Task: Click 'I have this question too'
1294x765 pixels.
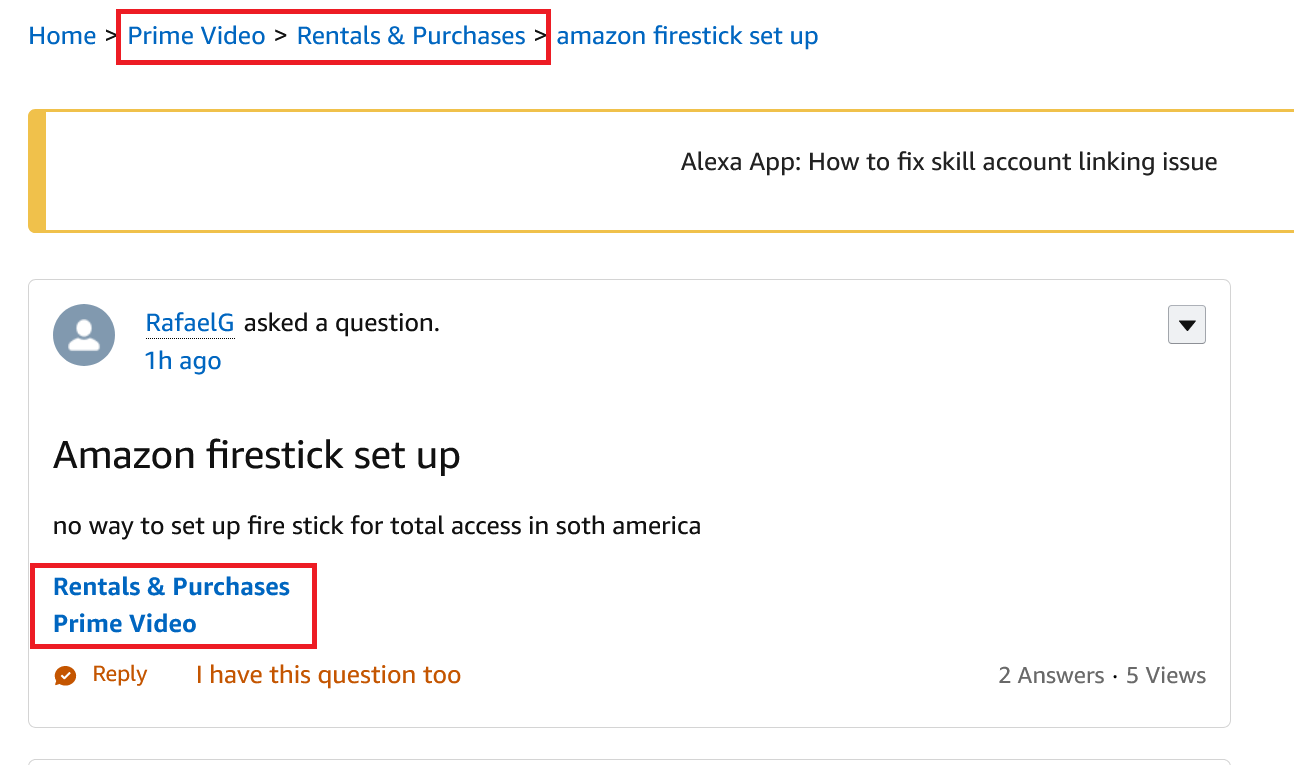Action: coord(327,675)
